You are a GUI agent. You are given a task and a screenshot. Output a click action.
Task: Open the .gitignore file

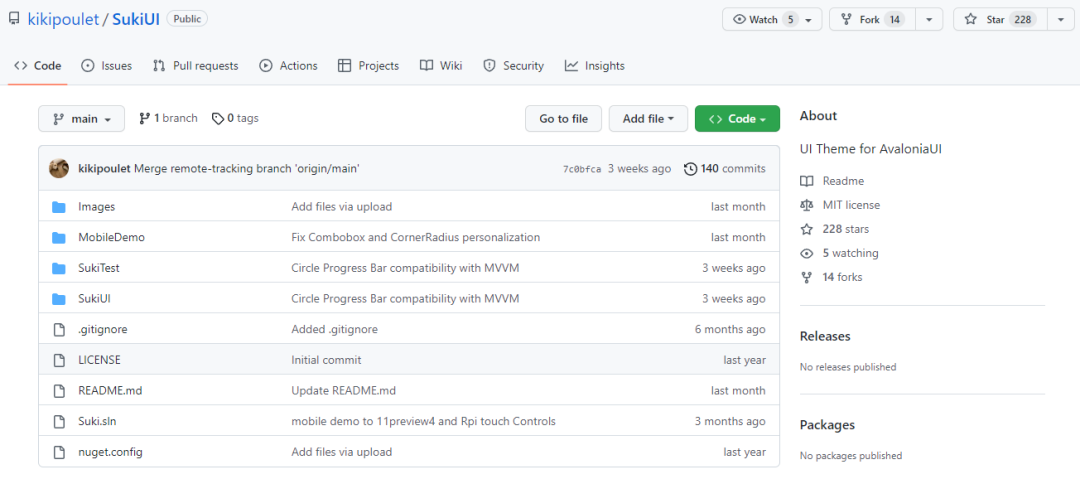point(103,329)
